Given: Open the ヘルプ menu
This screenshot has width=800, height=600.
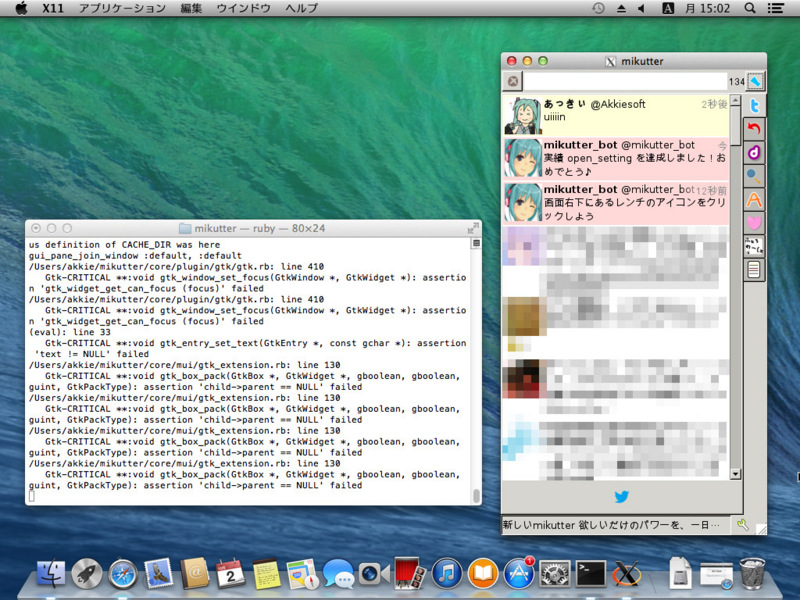Looking at the screenshot, I should (301, 8).
